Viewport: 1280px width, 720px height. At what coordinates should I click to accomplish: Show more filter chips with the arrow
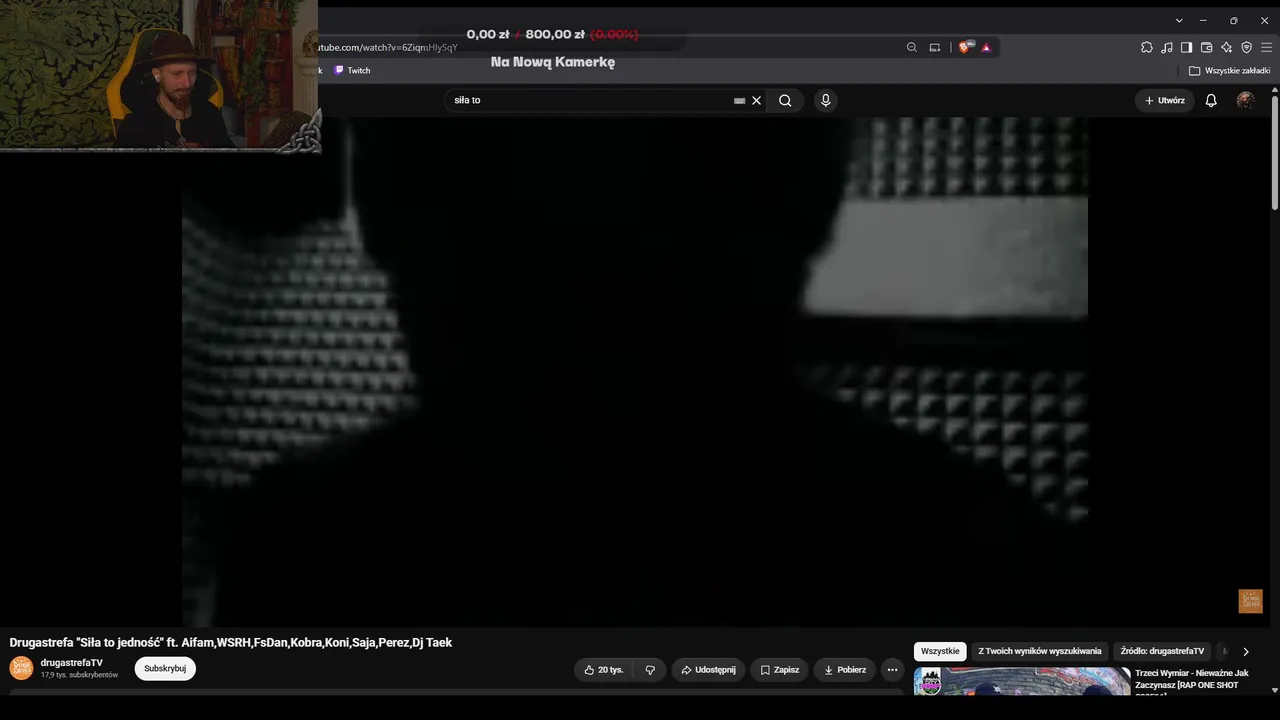pos(1245,651)
